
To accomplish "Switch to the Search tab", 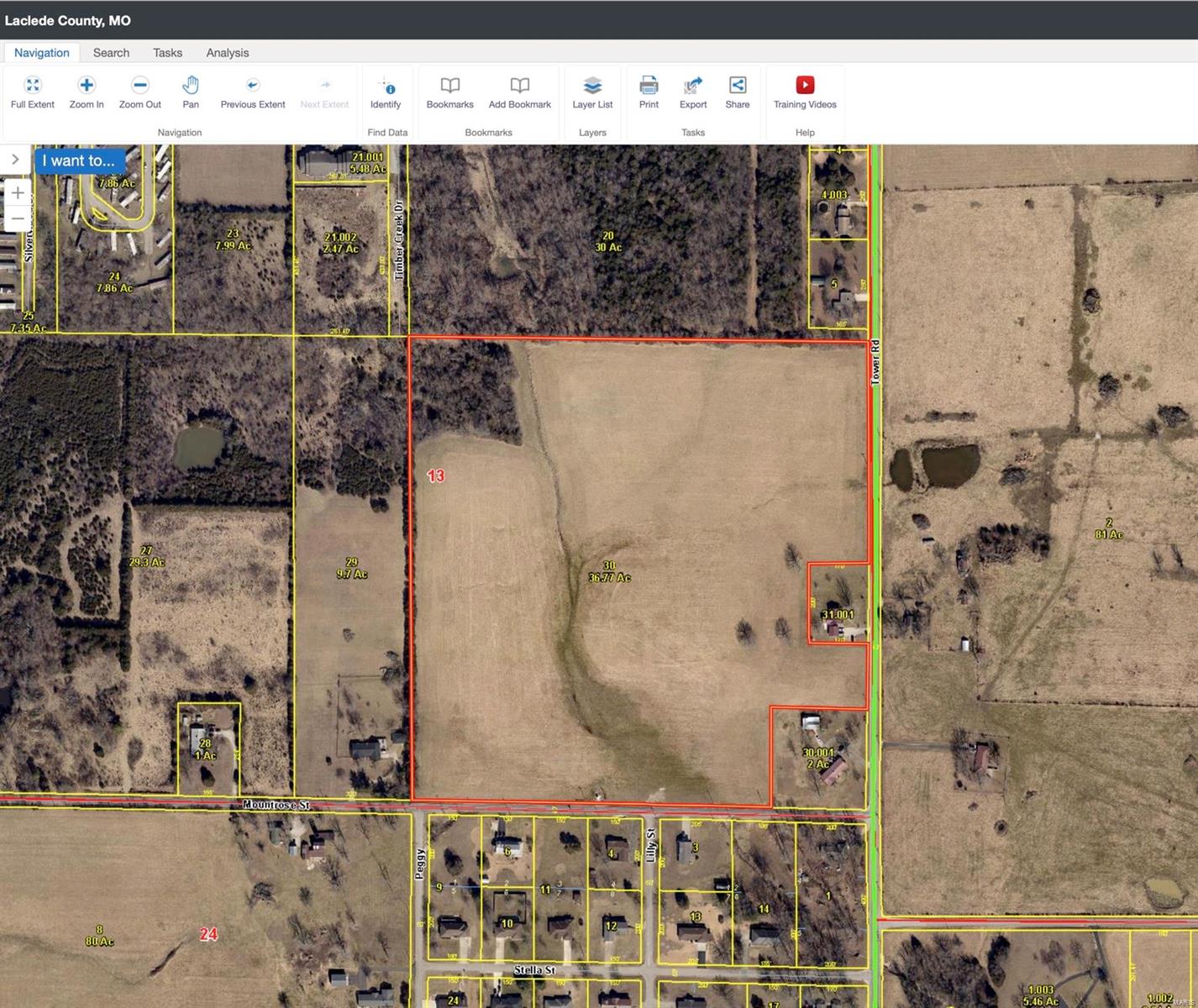I will (111, 52).
